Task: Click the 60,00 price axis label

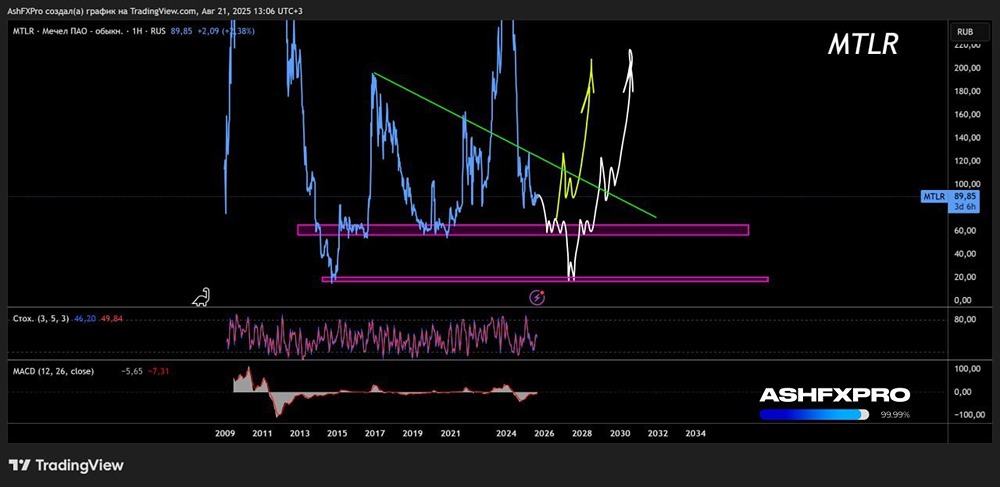Action: click(x=965, y=231)
